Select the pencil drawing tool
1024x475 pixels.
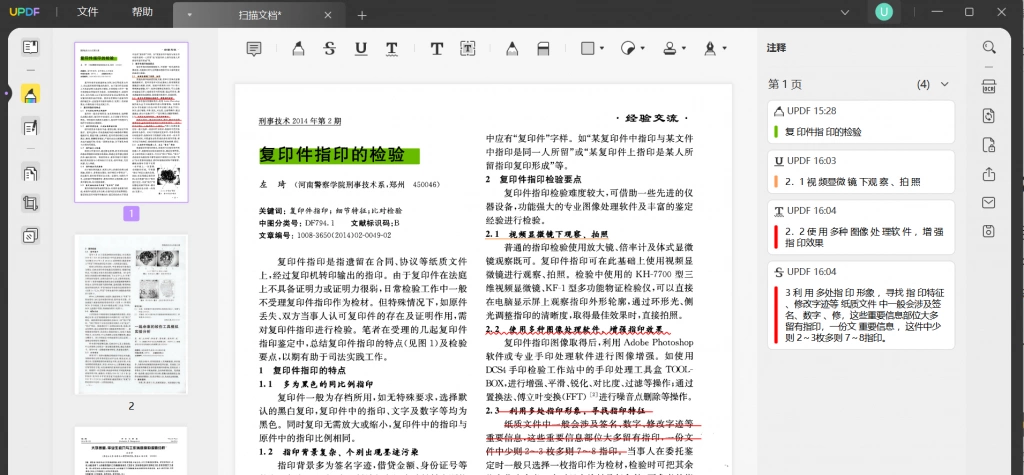point(512,48)
